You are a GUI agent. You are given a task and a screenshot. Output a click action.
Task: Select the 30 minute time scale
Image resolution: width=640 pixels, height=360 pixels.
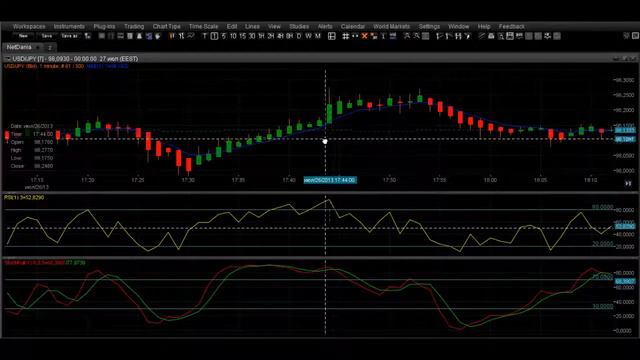click(252, 36)
